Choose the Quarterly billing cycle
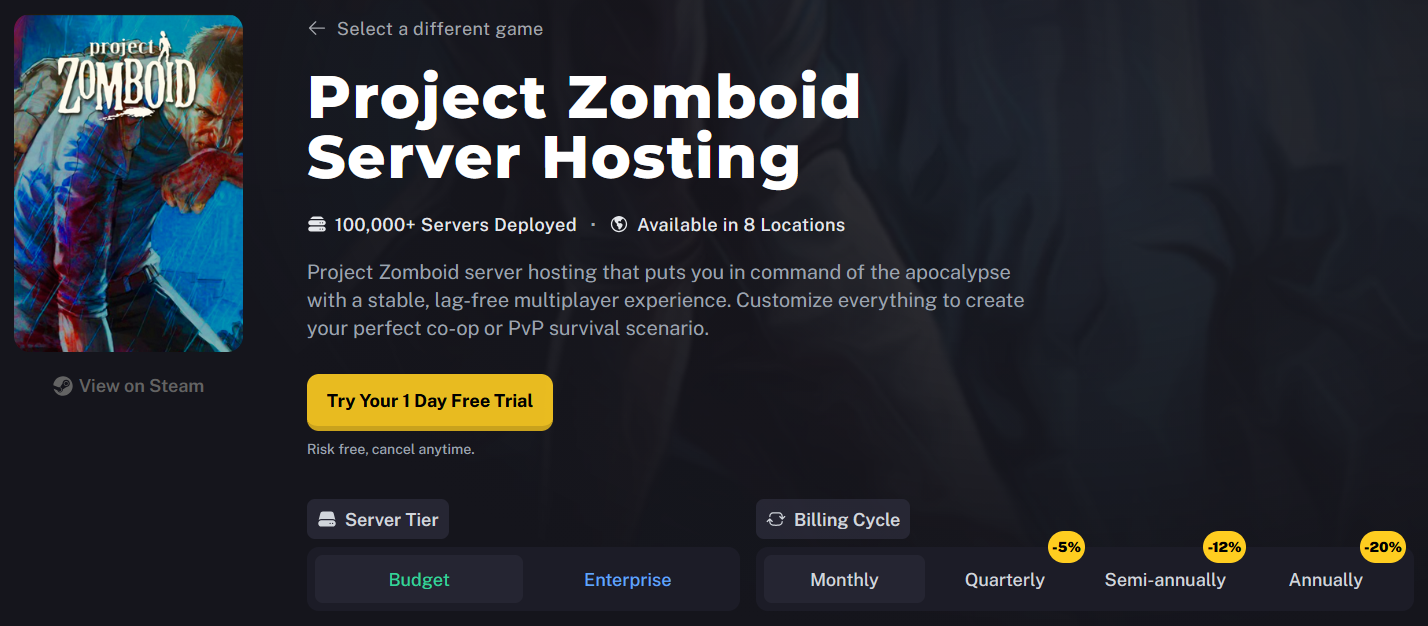The image size is (1428, 626). [1005, 580]
